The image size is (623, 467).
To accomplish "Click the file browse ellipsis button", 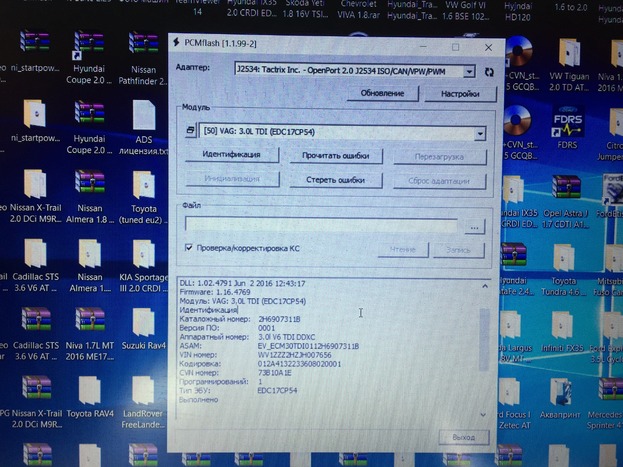I will pyautogui.click(x=475, y=227).
